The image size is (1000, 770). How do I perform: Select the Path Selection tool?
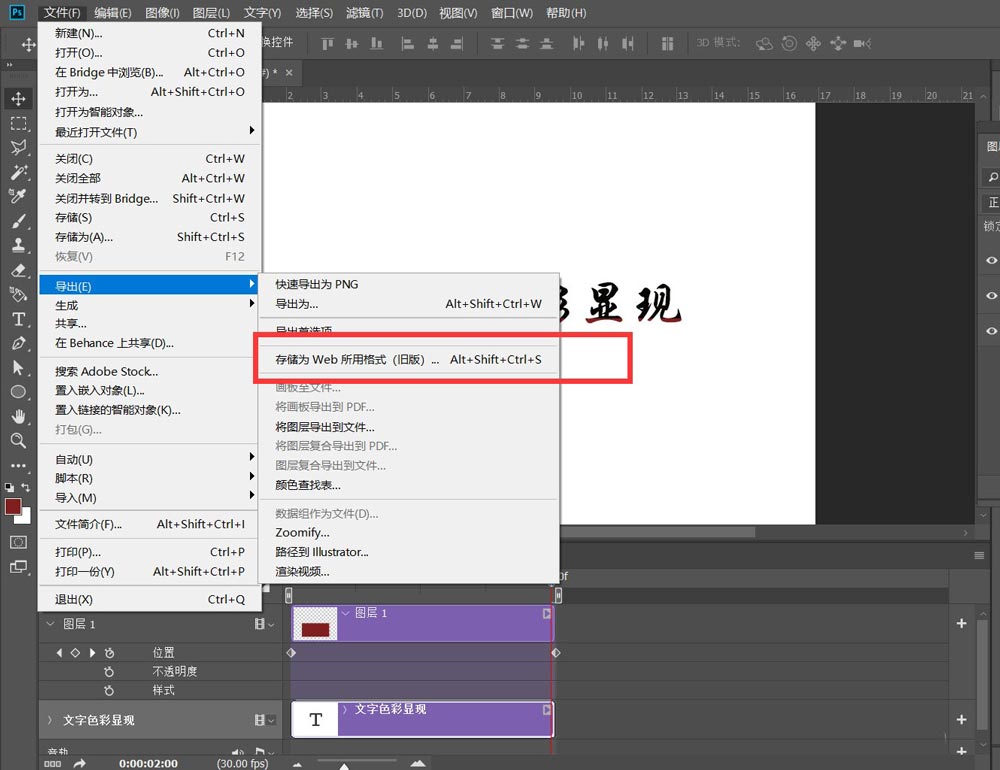(x=18, y=367)
